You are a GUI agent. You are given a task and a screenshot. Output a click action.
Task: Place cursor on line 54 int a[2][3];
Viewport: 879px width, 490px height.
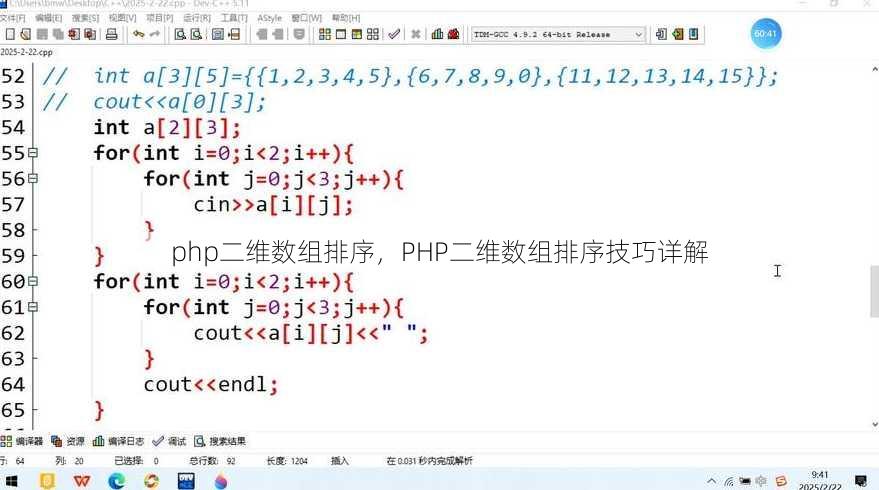coord(167,128)
